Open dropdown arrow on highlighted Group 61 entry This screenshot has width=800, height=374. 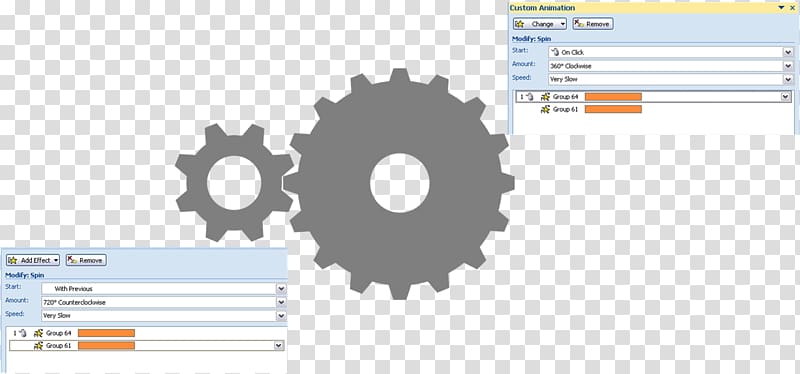[279, 346]
